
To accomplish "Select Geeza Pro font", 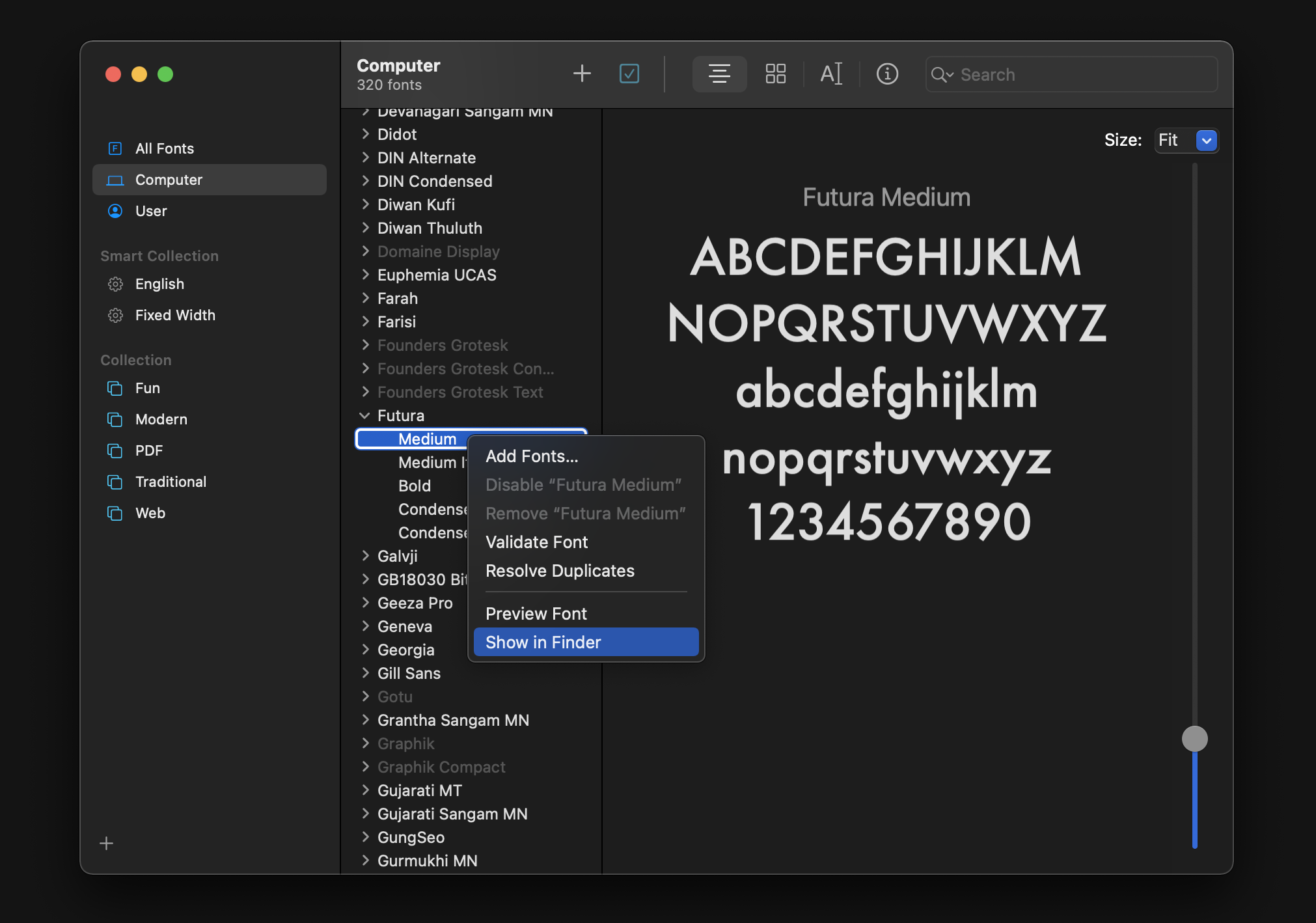I will click(x=415, y=603).
